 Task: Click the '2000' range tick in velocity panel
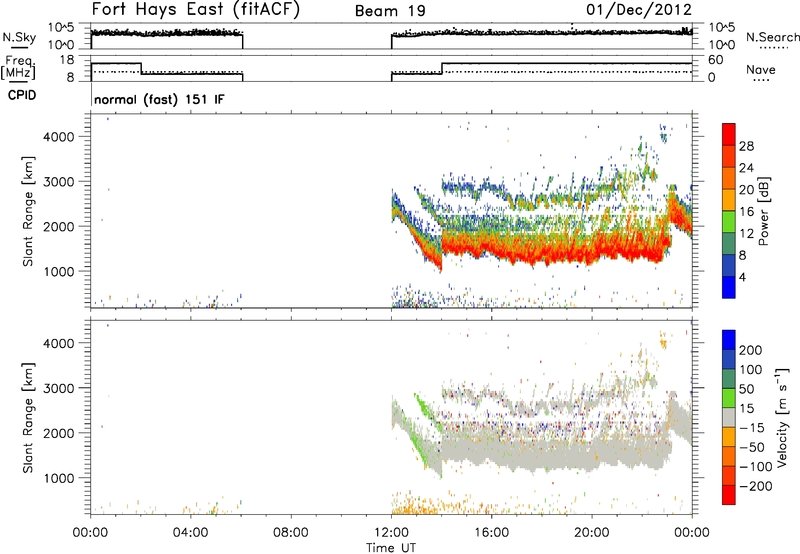(58, 433)
